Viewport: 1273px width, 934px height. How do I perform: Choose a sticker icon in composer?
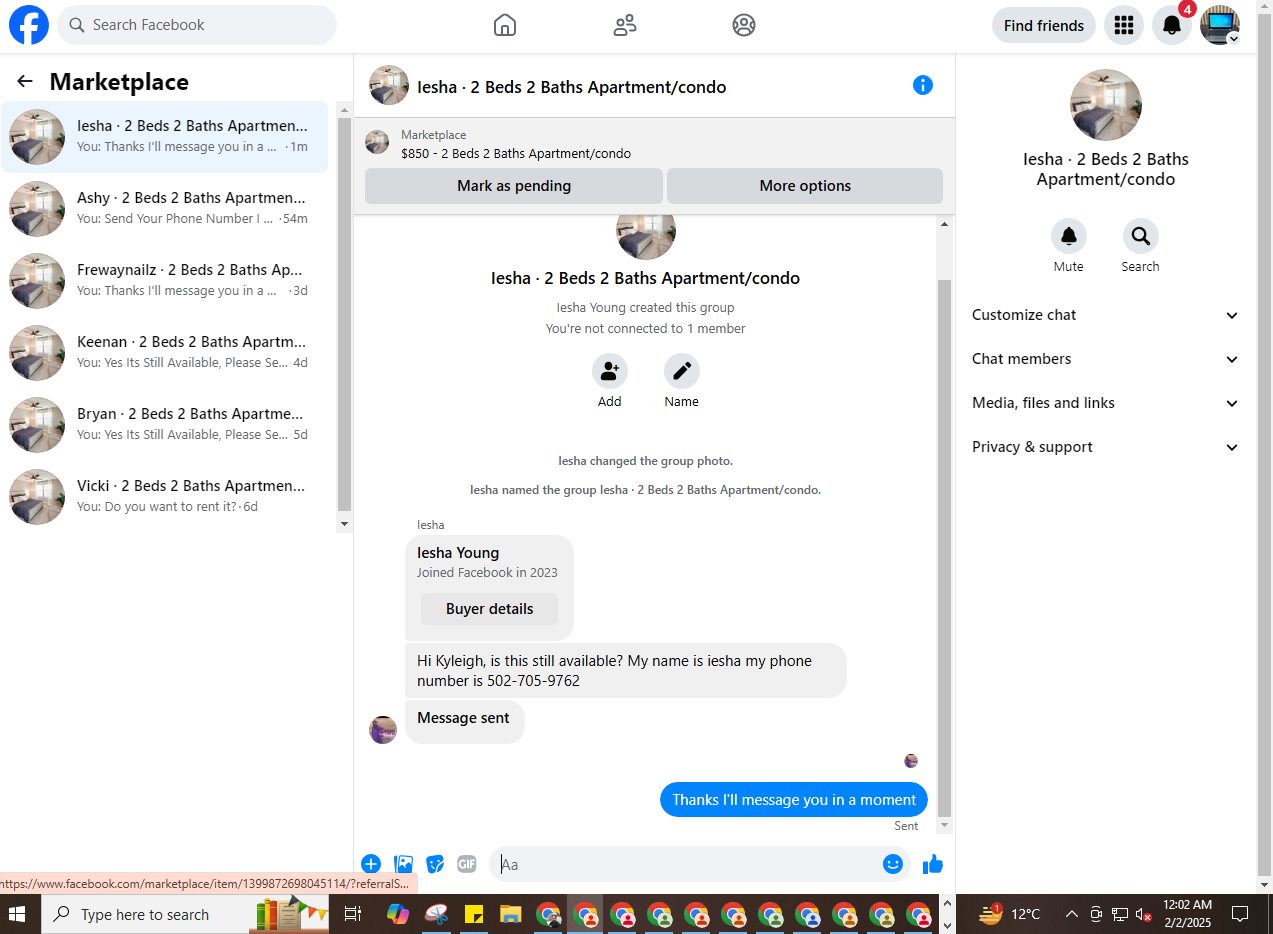(435, 864)
